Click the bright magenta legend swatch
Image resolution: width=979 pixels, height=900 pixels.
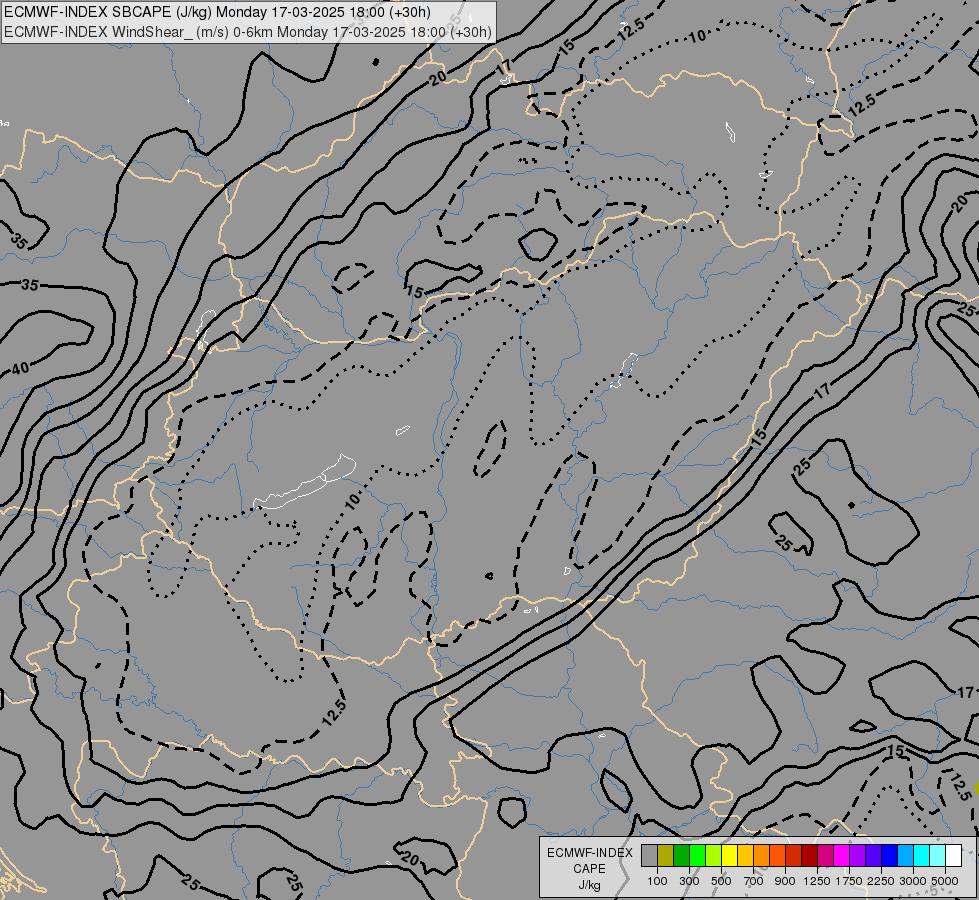point(842,855)
